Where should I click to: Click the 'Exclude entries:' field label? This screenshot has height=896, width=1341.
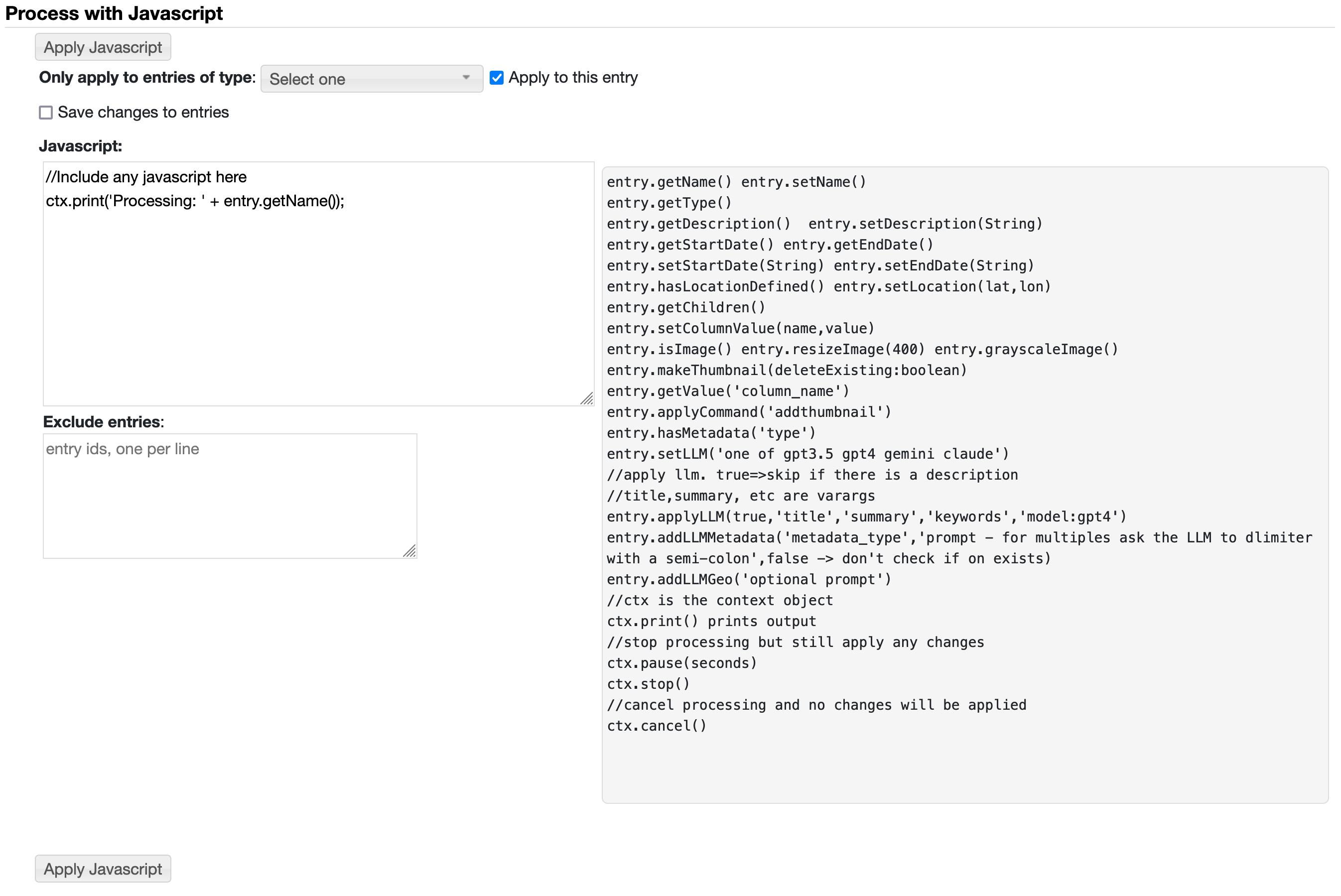tap(104, 422)
